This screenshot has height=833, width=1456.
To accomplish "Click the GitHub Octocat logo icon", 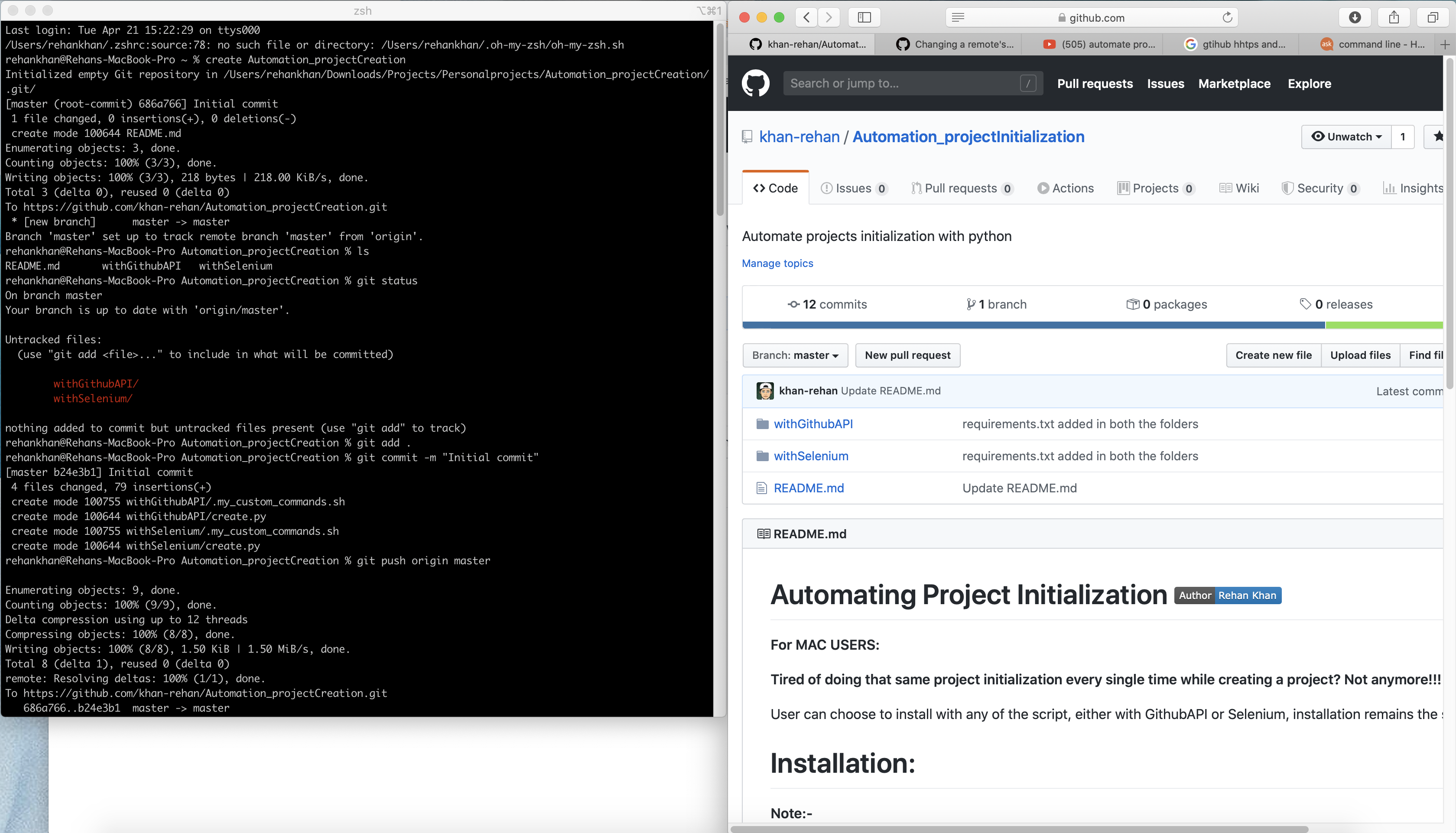I will [x=755, y=84].
